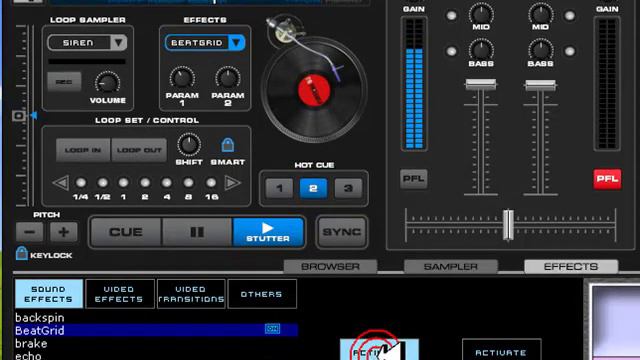Open the Video Transitions tab

(191, 294)
